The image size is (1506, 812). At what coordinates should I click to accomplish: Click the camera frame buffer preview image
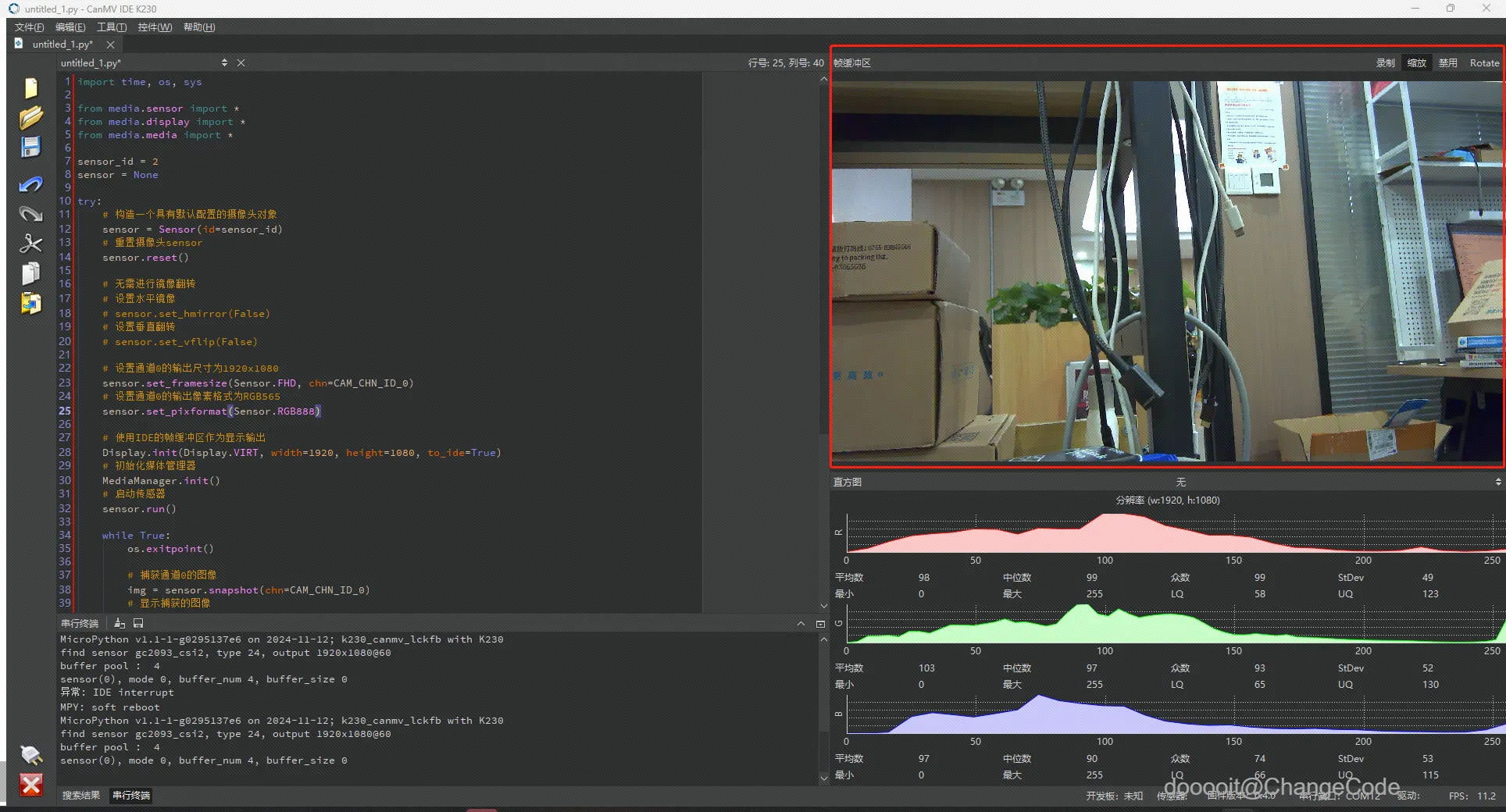coord(1167,271)
